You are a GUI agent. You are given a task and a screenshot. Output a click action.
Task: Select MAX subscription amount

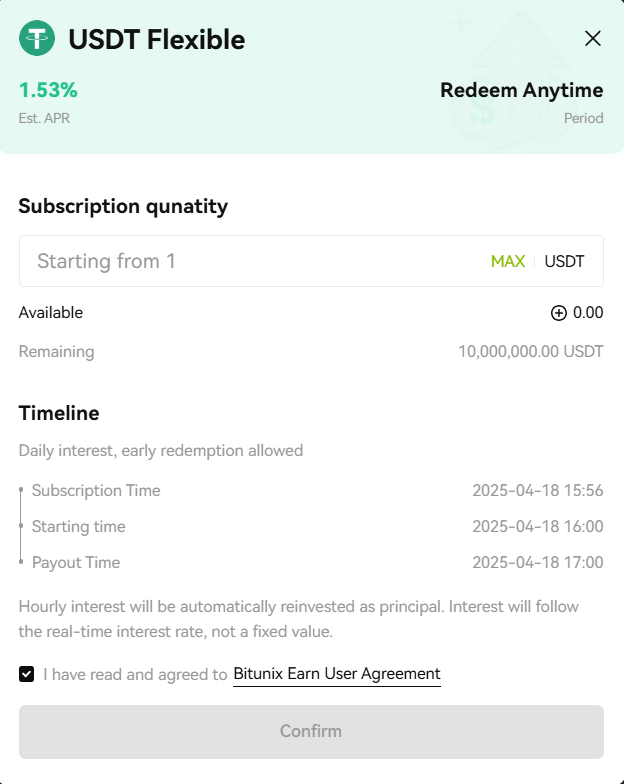coord(508,261)
